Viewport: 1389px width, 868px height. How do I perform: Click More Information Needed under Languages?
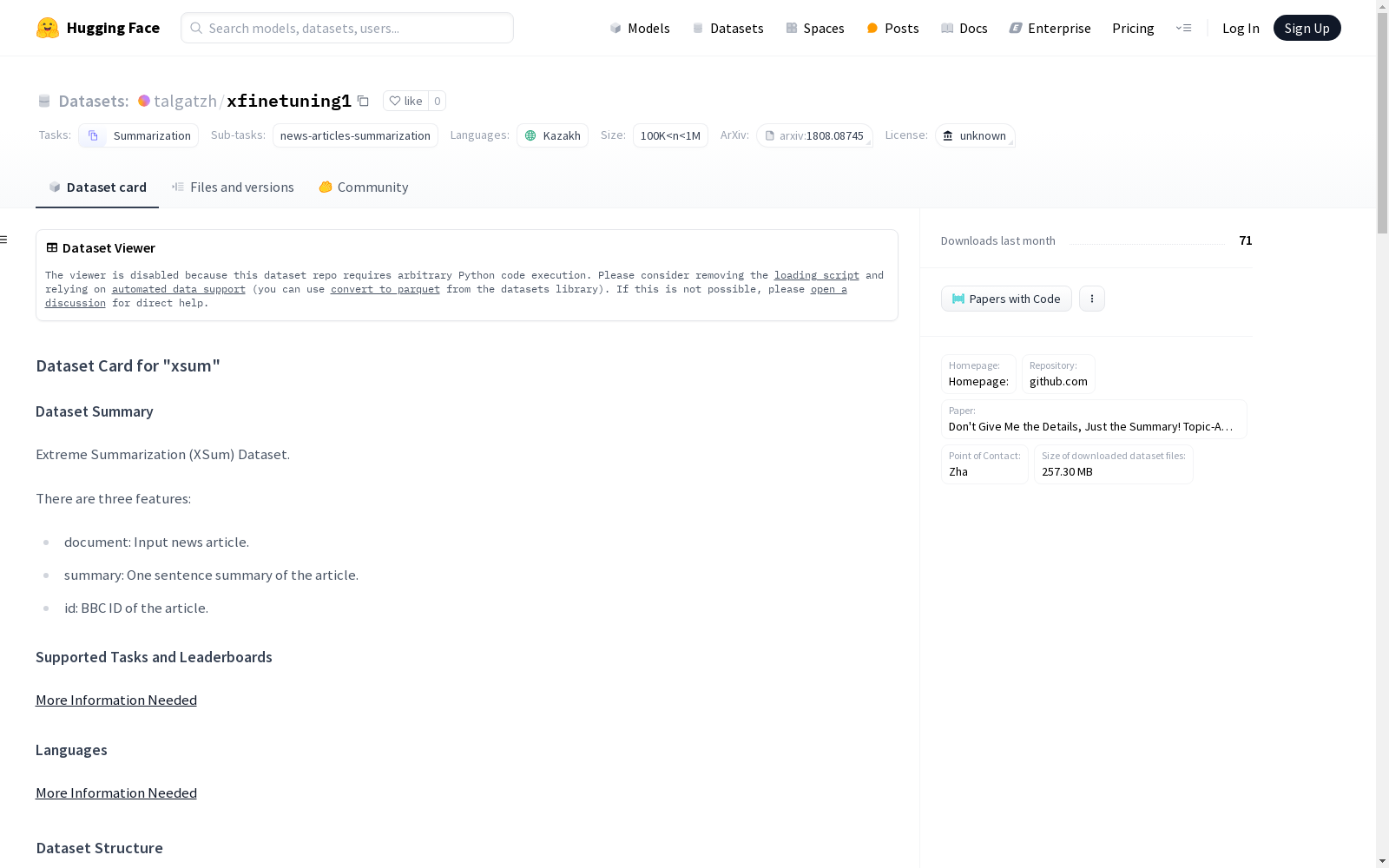tap(116, 792)
